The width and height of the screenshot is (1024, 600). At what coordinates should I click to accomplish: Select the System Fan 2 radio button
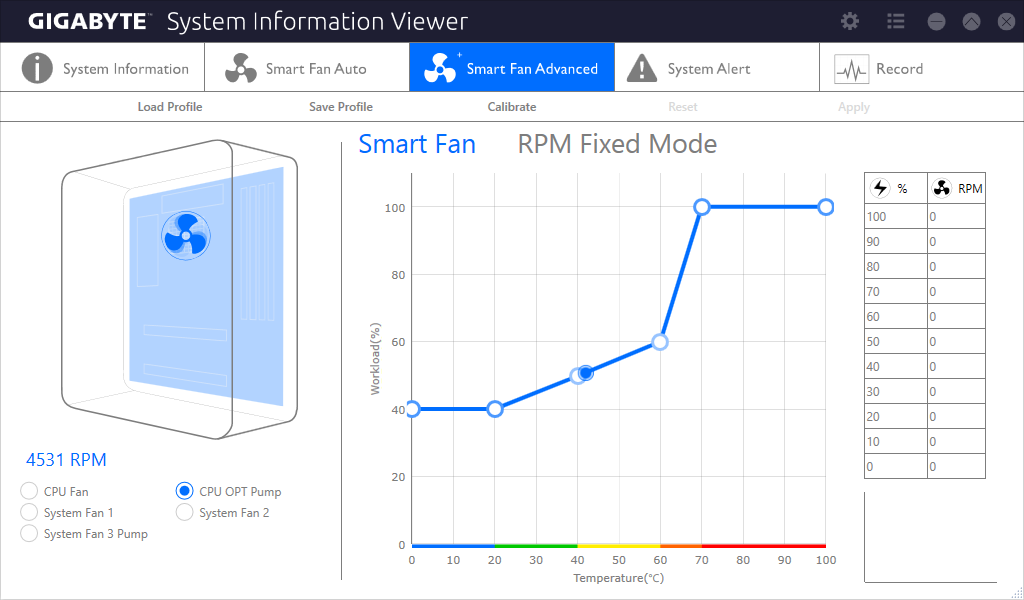click(185, 512)
